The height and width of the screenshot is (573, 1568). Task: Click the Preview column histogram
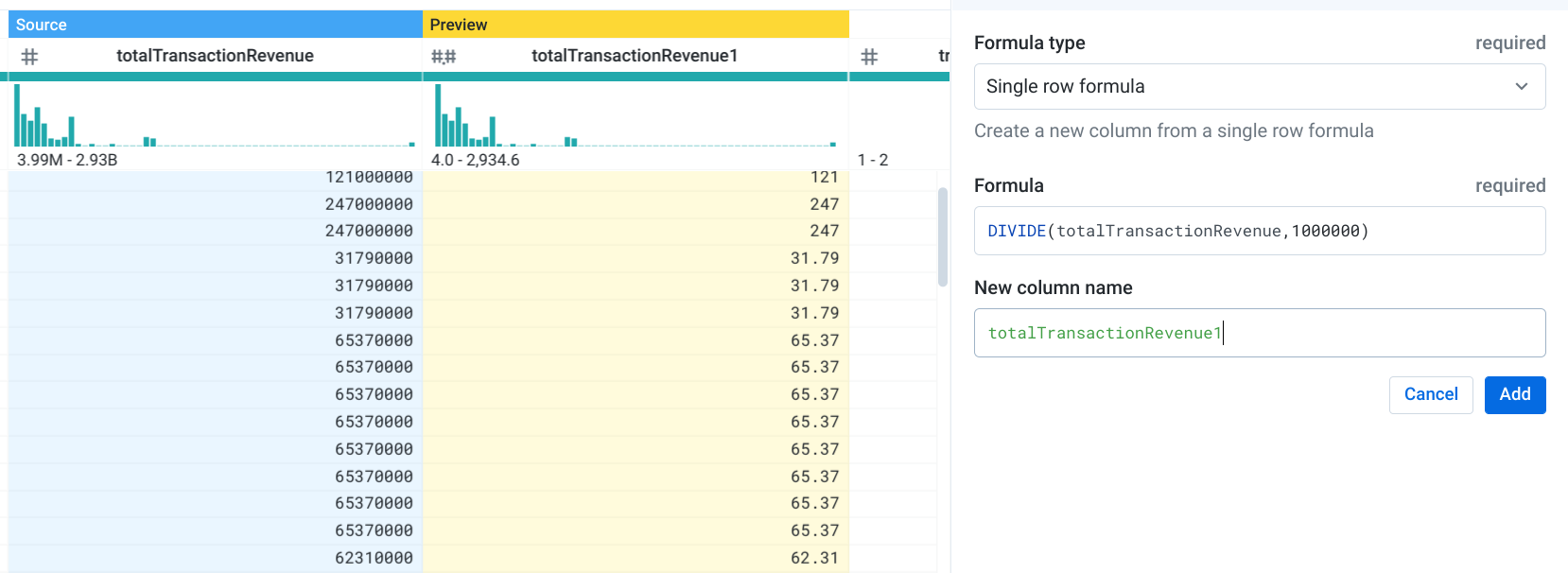(635, 115)
